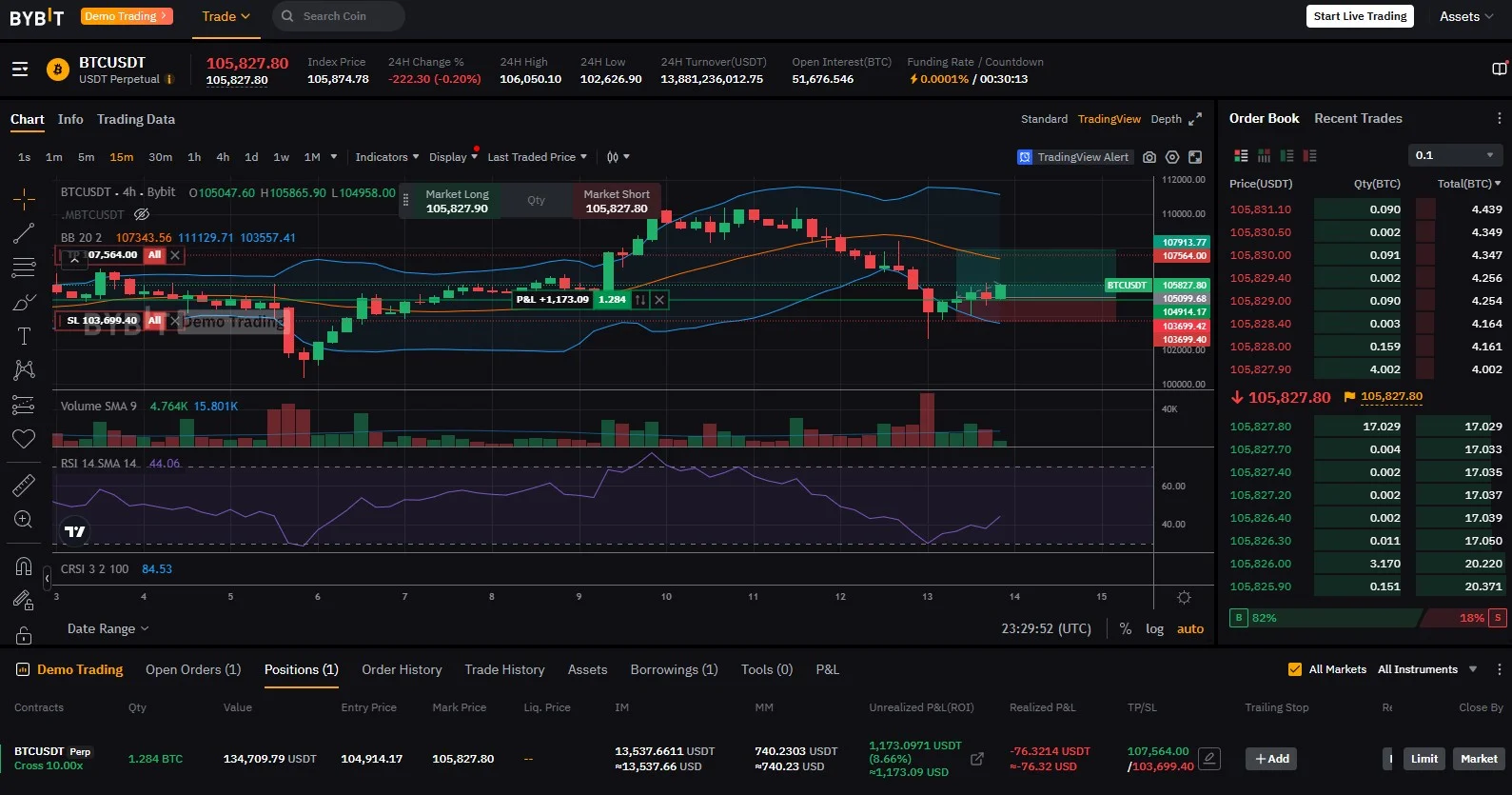Image resolution: width=1512 pixels, height=795 pixels.
Task: Switch order book to horizontal depth layout
Action: pyautogui.click(x=1264, y=155)
